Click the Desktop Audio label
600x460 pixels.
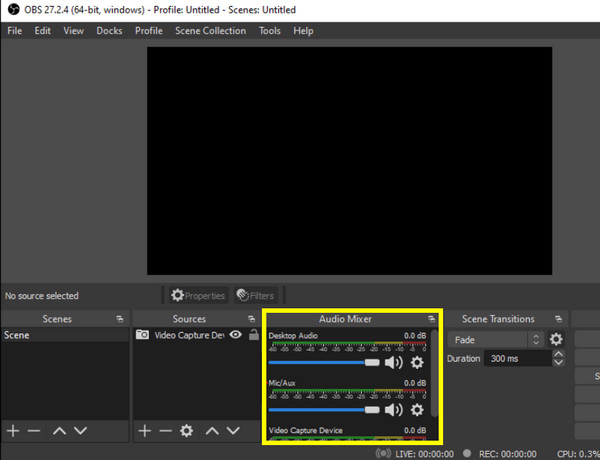(293, 336)
